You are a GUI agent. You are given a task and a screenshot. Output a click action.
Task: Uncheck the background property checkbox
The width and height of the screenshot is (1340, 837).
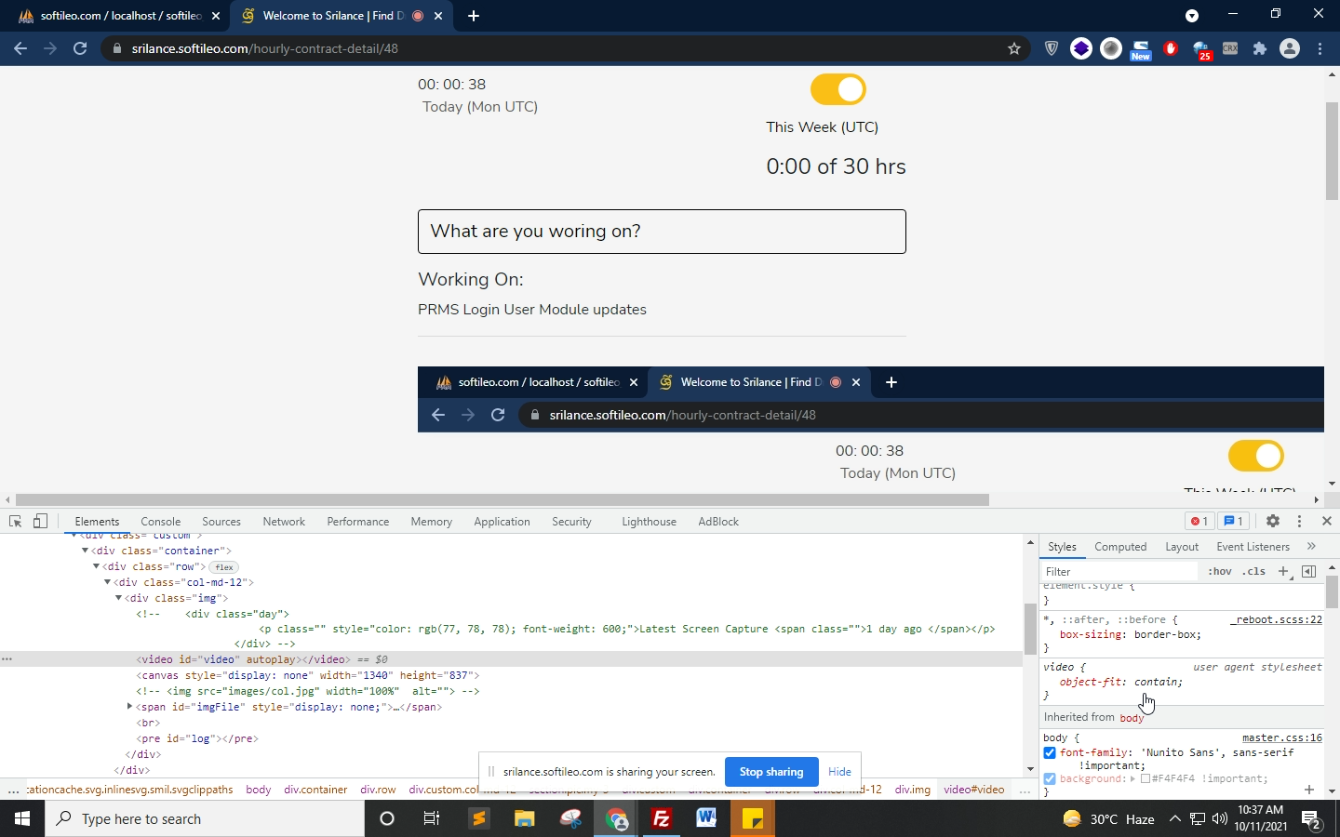click(1049, 779)
